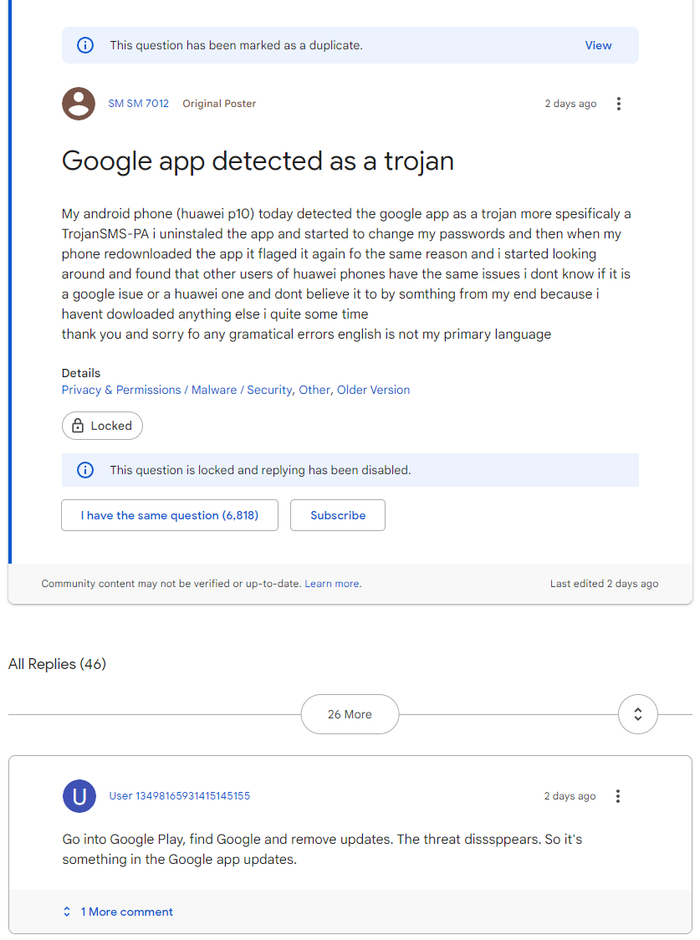This screenshot has height=940, width=700.
Task: Follow the Learn more link
Action: pos(332,584)
